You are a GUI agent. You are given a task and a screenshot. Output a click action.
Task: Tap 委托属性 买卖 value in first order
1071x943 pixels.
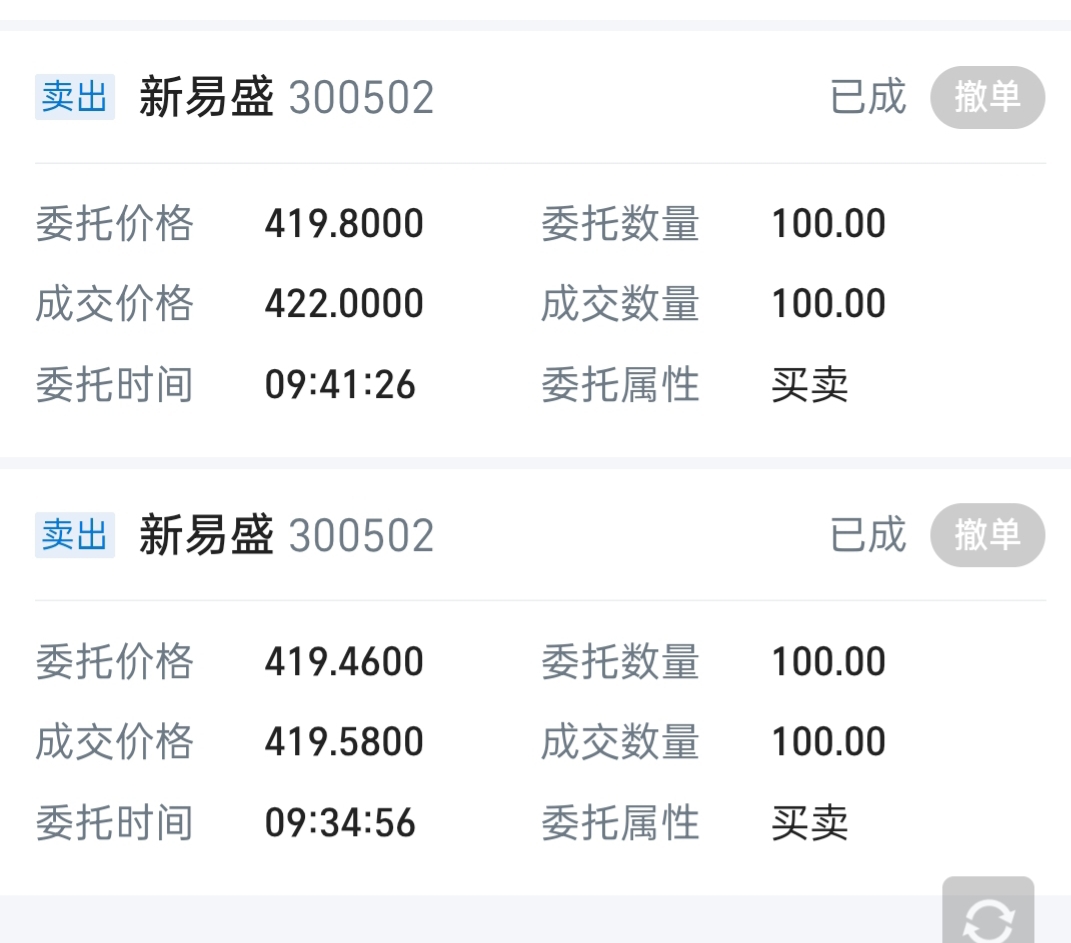point(809,384)
